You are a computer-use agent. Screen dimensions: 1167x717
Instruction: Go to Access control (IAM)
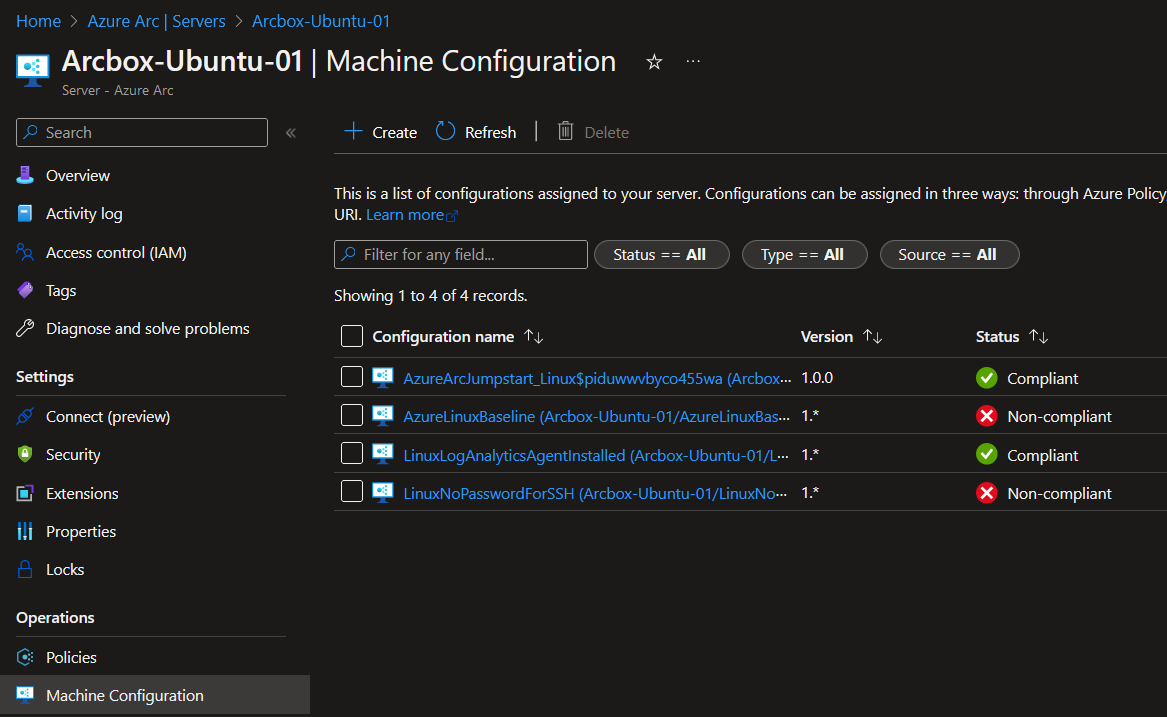[116, 252]
